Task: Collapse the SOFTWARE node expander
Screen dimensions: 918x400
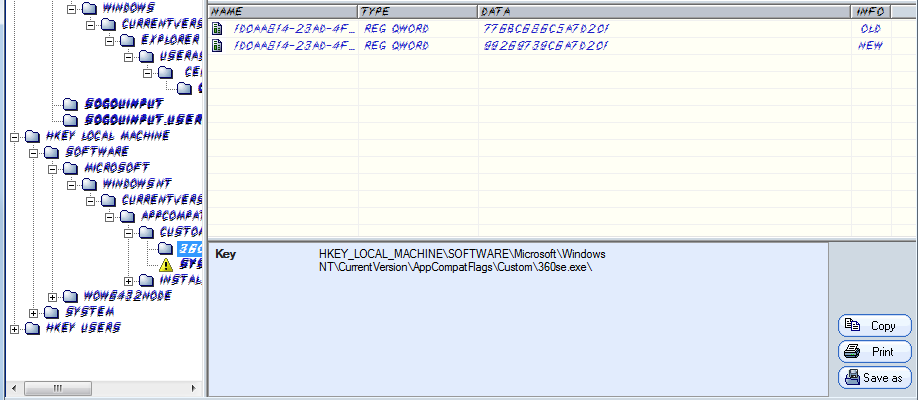Action: [x=33, y=152]
